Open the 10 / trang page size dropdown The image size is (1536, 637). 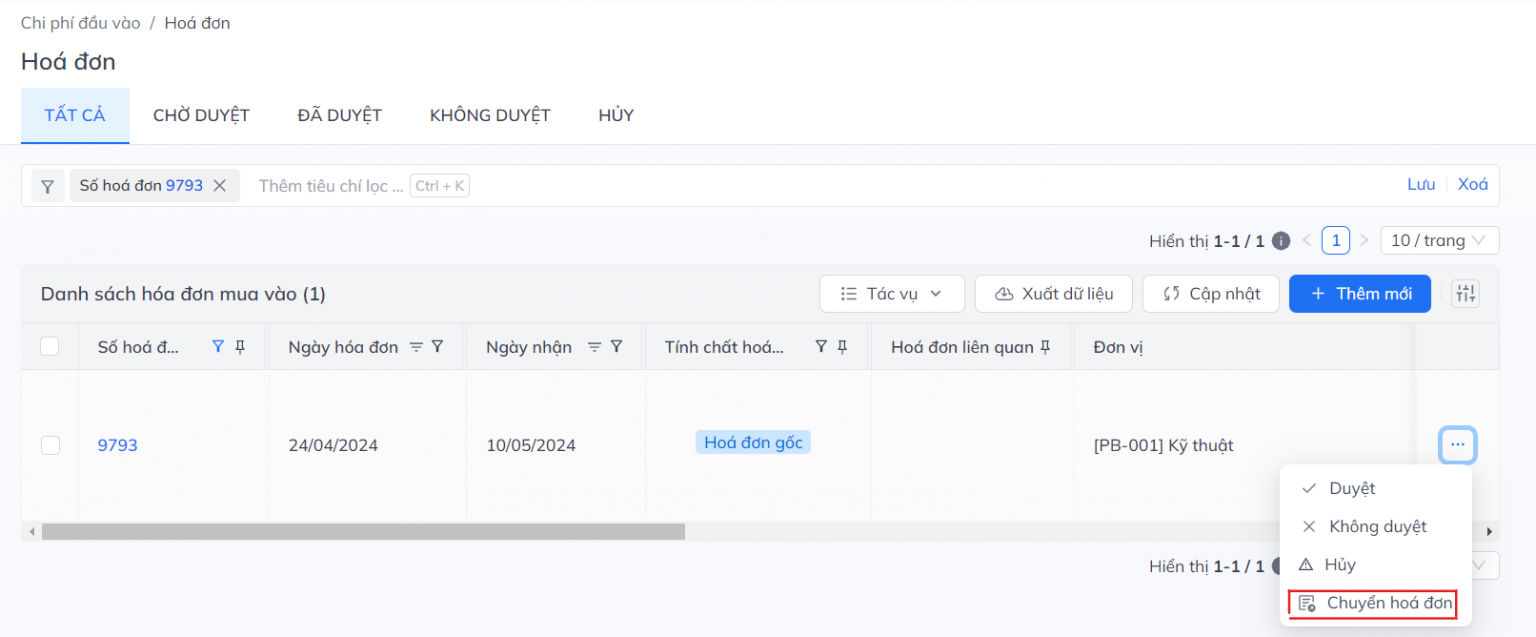tap(1439, 240)
